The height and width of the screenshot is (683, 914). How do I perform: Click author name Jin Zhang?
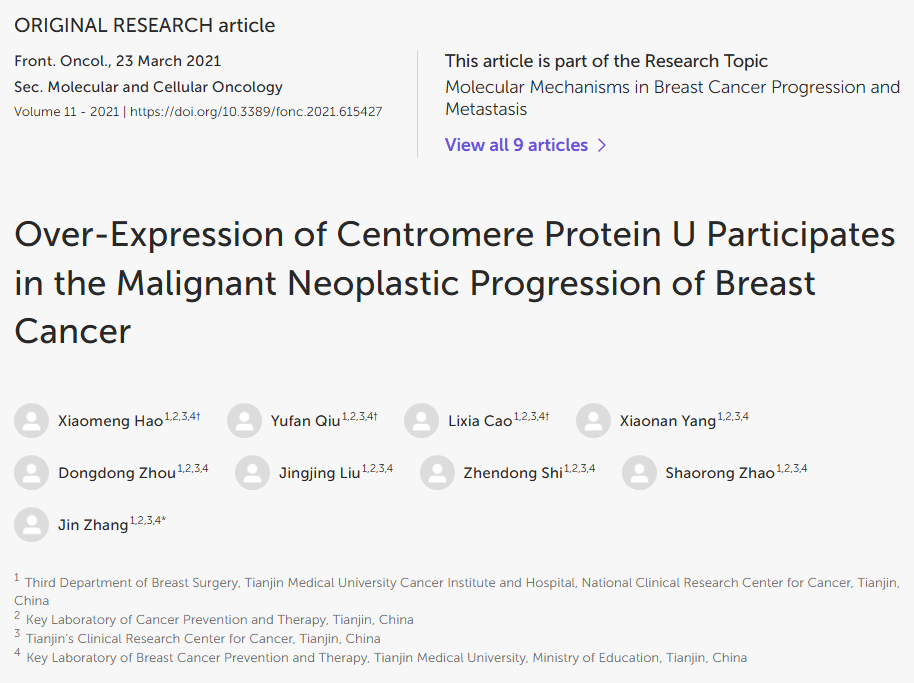tap(93, 525)
